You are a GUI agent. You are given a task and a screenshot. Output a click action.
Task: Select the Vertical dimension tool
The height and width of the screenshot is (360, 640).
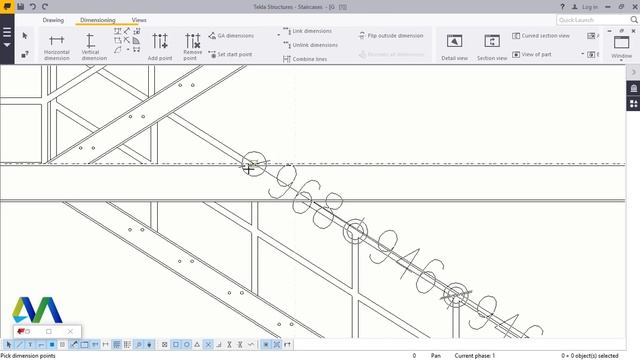tap(94, 47)
